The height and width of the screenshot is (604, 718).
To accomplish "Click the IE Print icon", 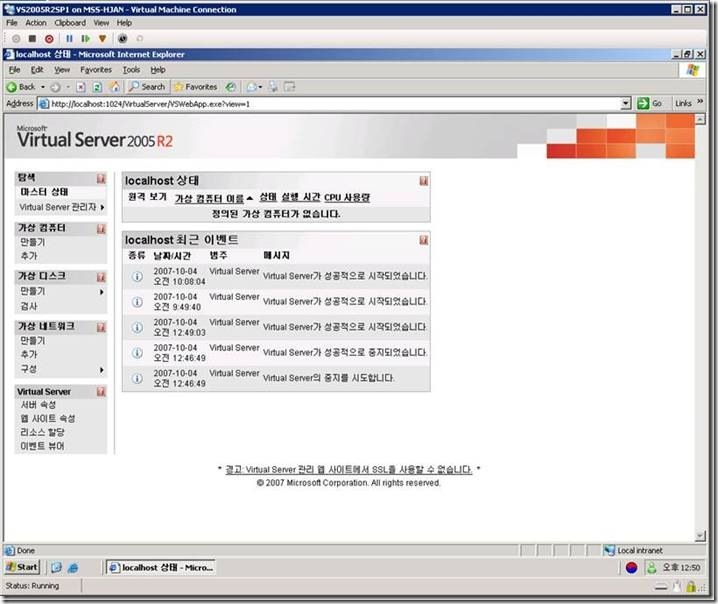I will [x=273, y=87].
